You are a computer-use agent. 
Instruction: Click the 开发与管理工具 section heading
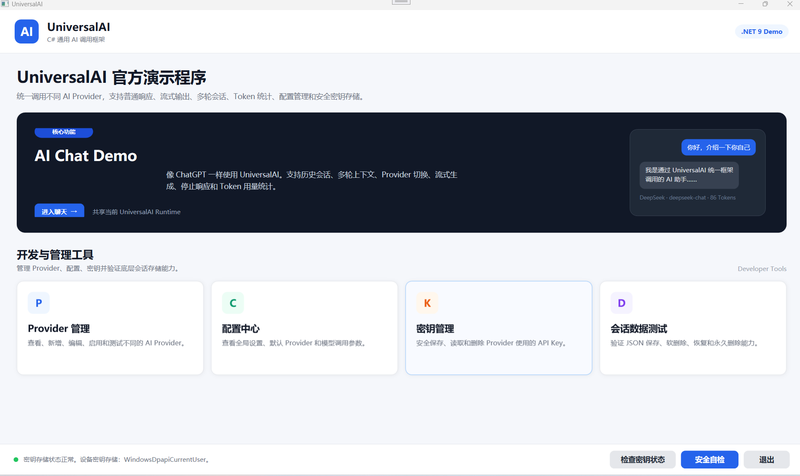(55, 255)
